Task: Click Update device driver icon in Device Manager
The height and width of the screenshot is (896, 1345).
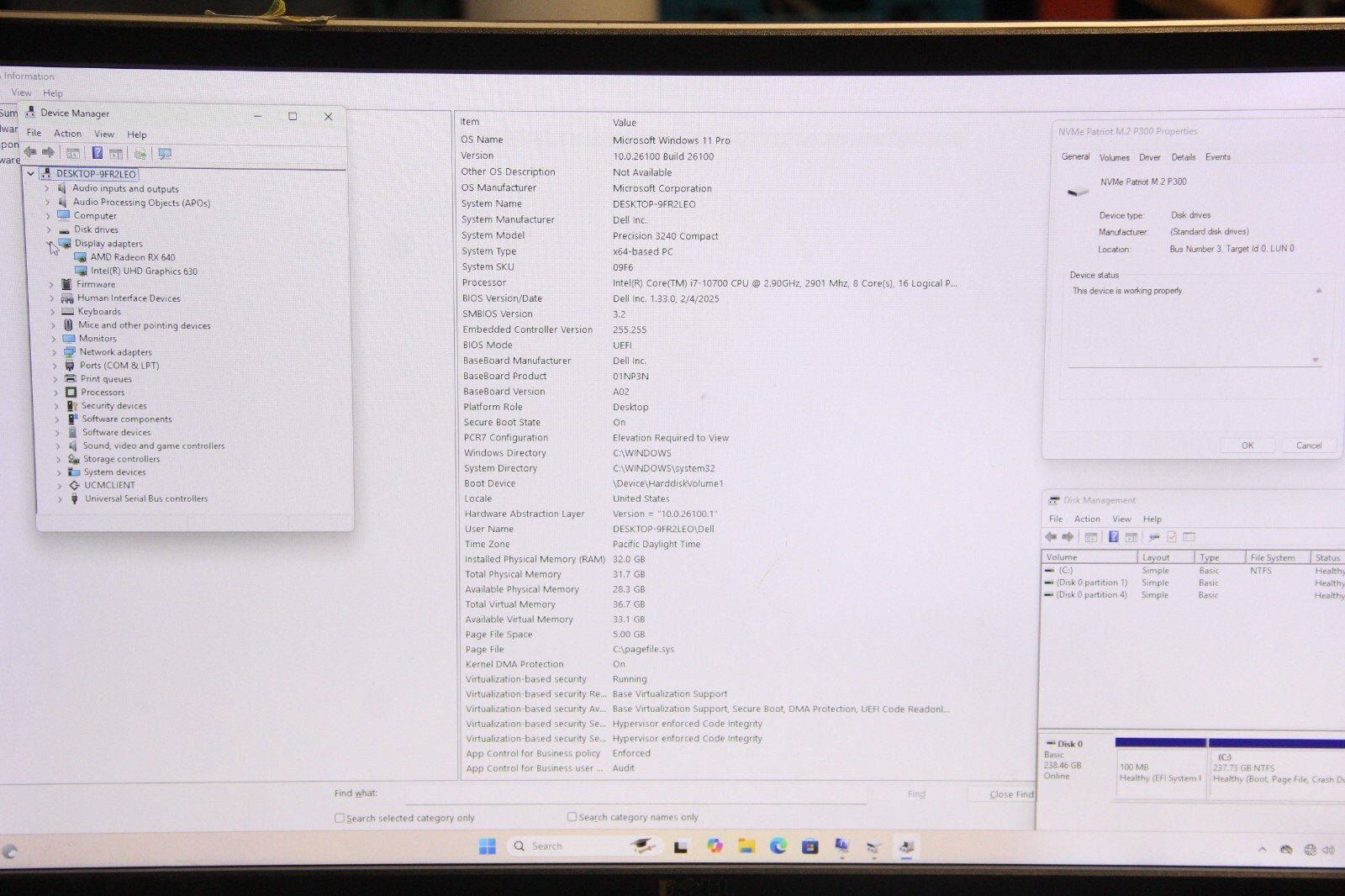Action: click(x=140, y=154)
